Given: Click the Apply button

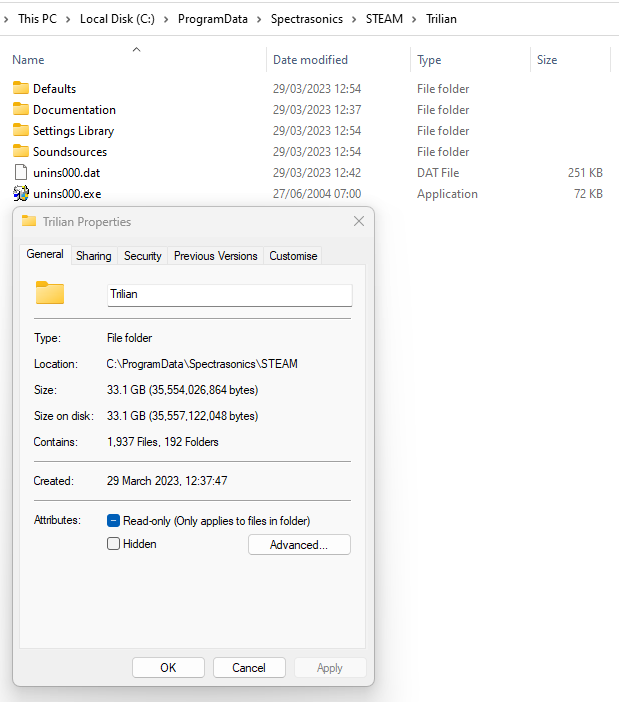Looking at the screenshot, I should 330,668.
